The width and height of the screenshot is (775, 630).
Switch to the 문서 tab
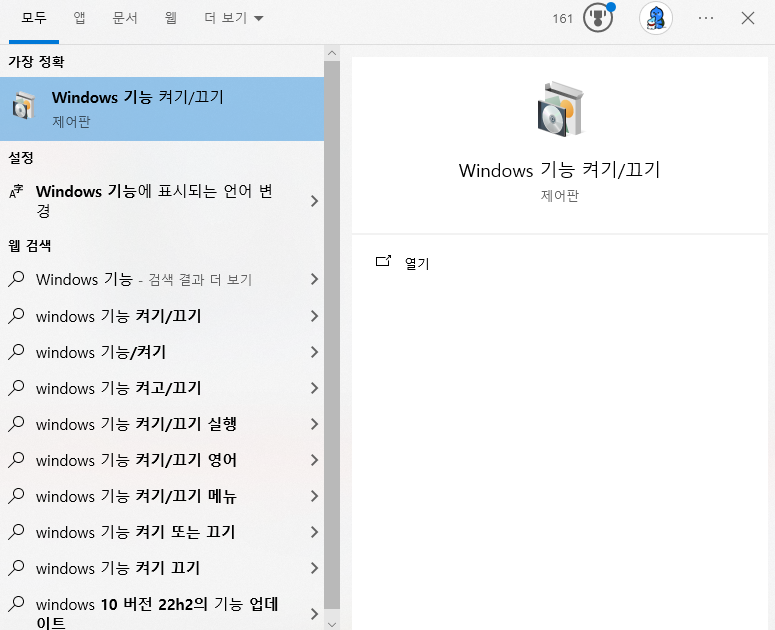[125, 18]
